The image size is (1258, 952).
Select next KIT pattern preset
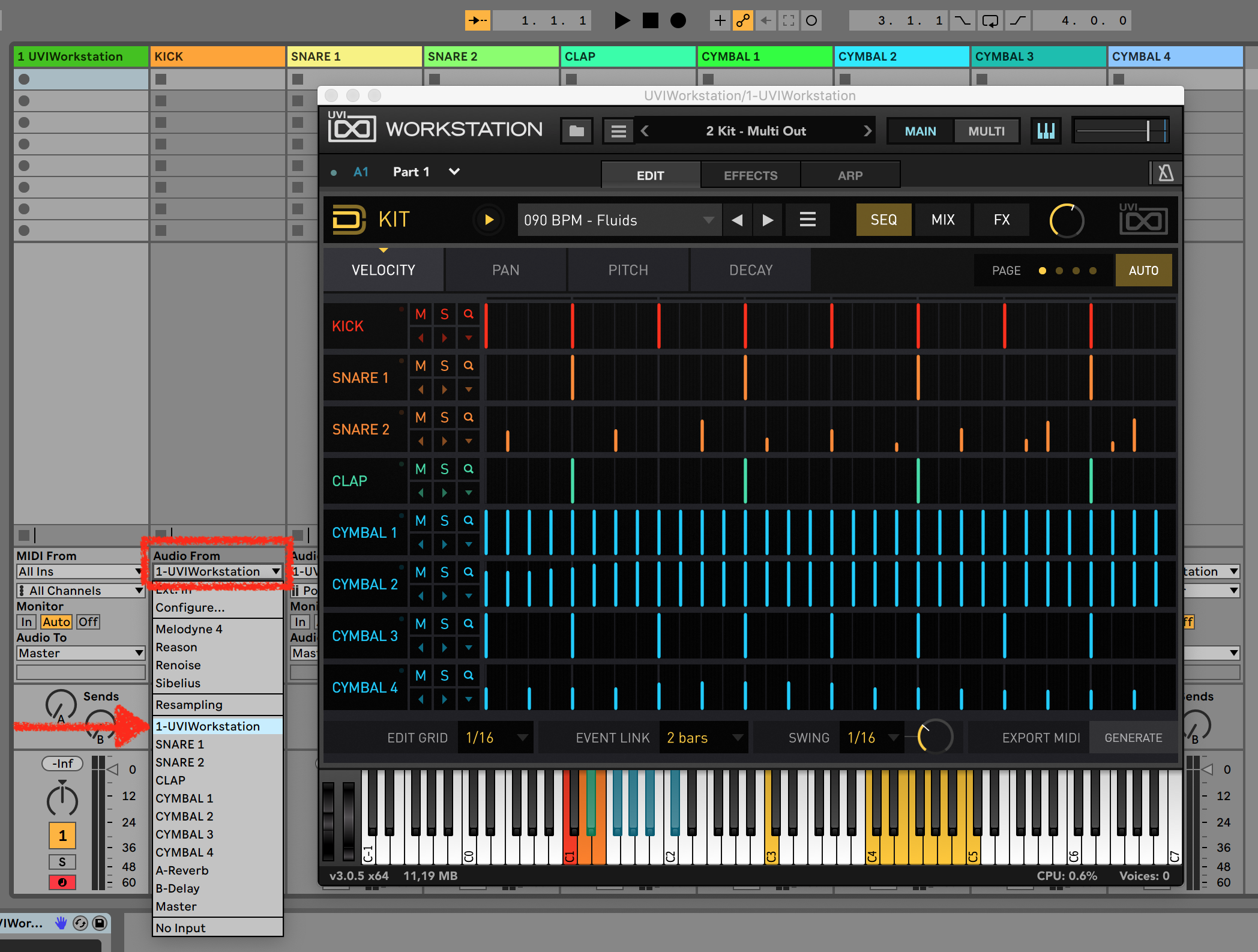pos(768,220)
